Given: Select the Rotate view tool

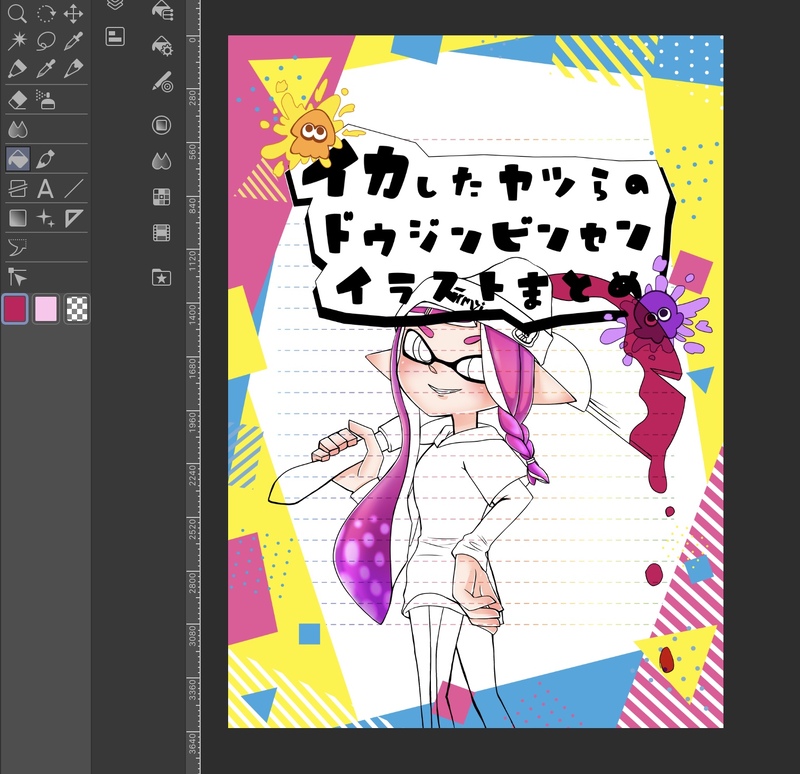Looking at the screenshot, I should (45, 13).
